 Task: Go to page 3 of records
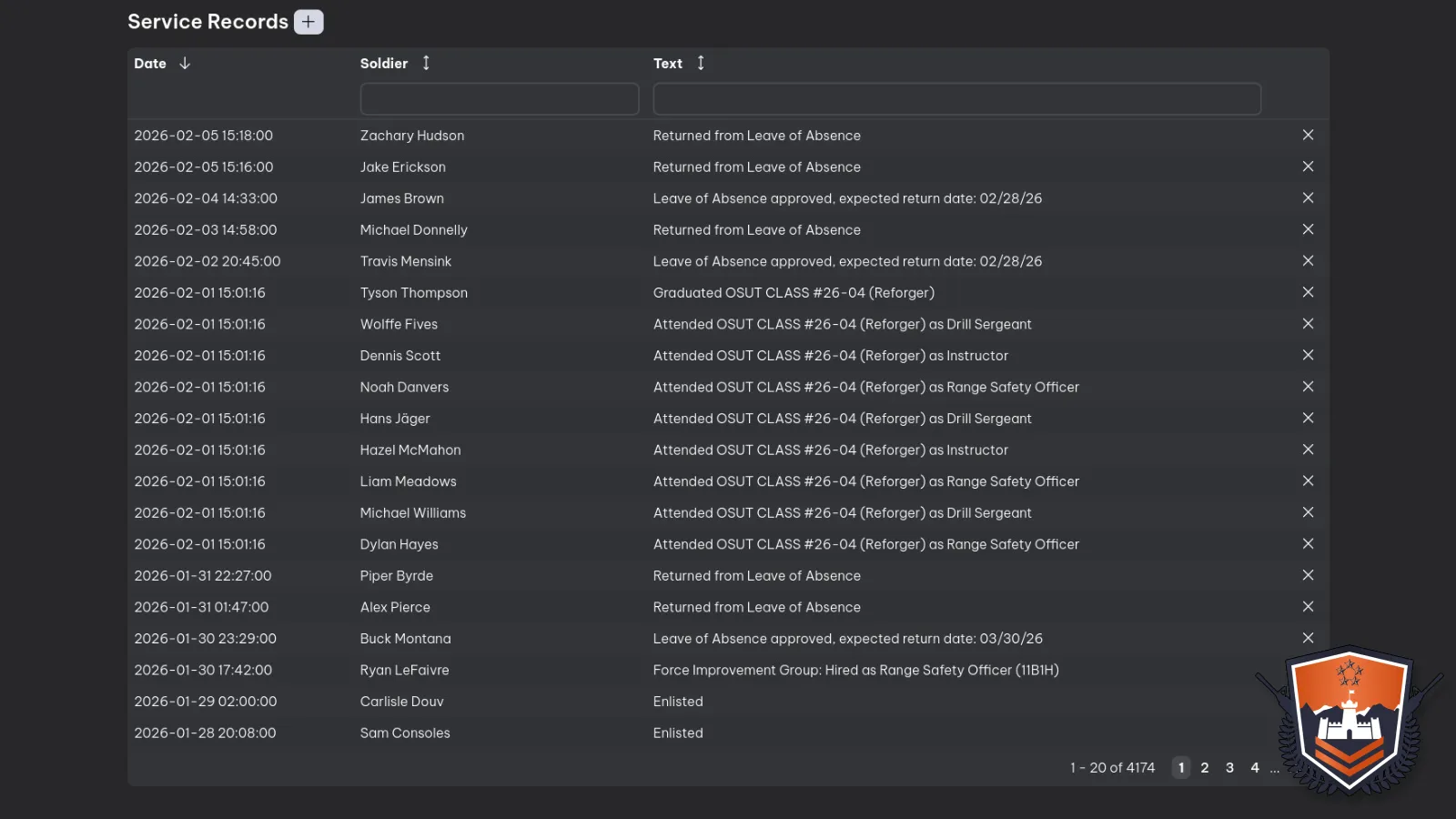coord(1229,768)
